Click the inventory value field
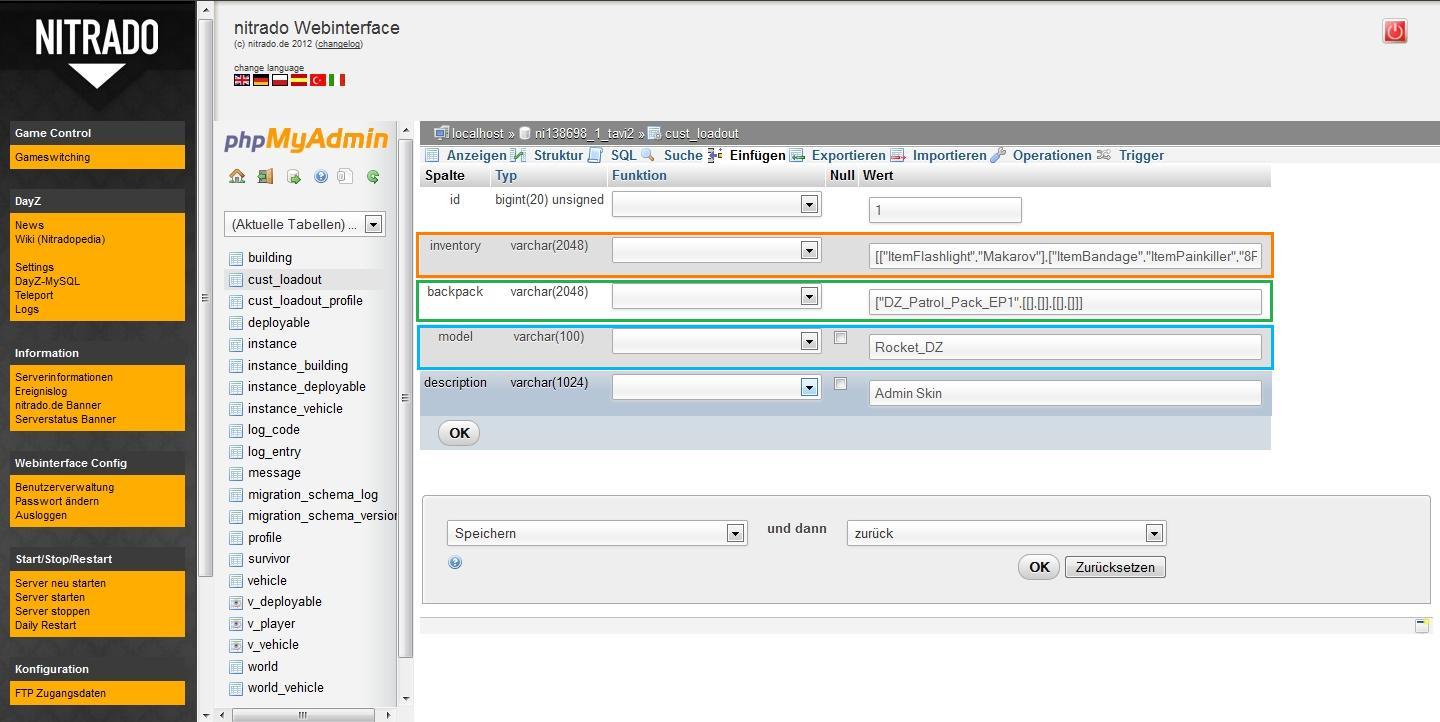 point(1065,256)
